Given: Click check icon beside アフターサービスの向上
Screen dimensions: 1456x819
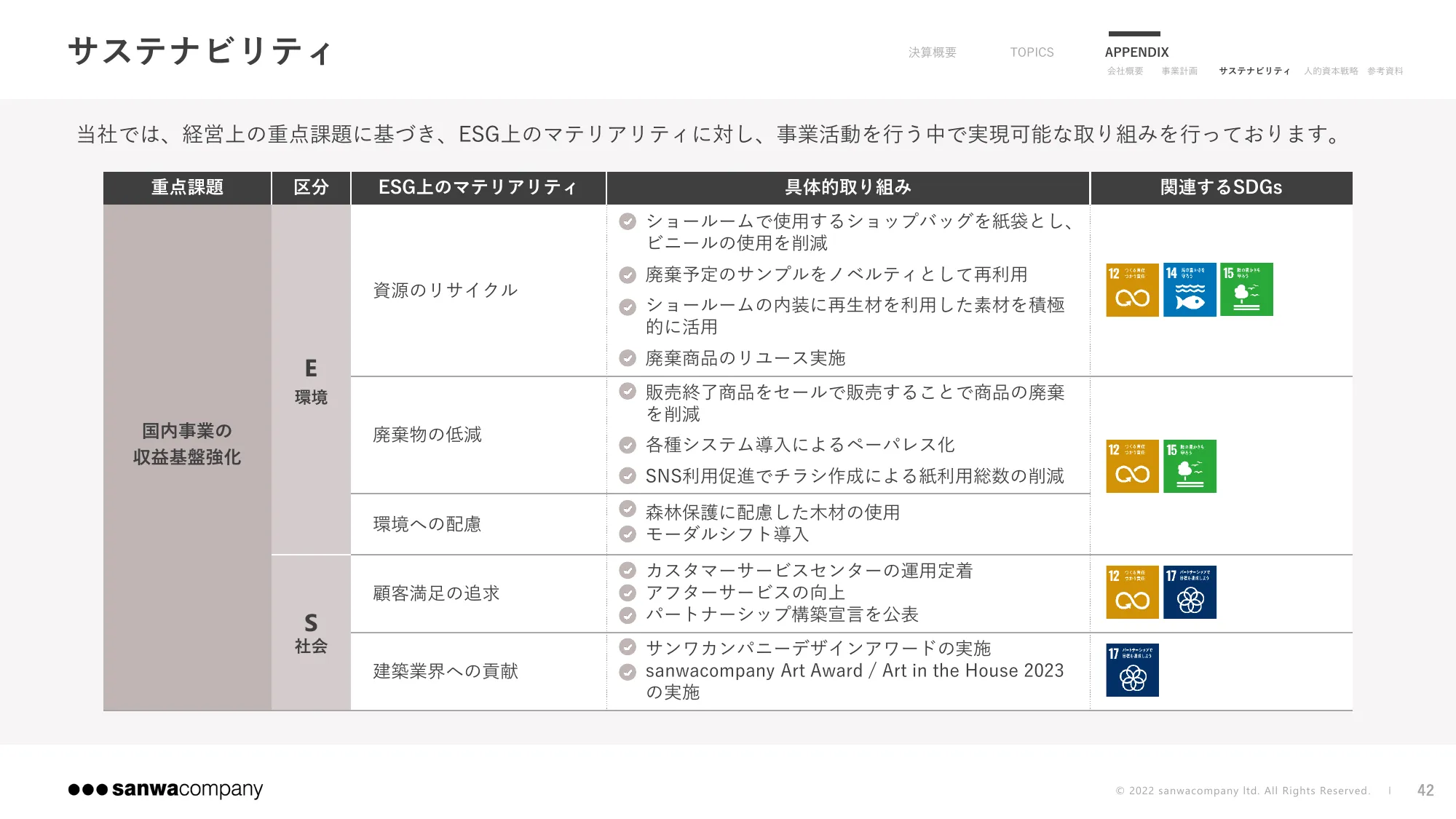Looking at the screenshot, I should tap(628, 593).
